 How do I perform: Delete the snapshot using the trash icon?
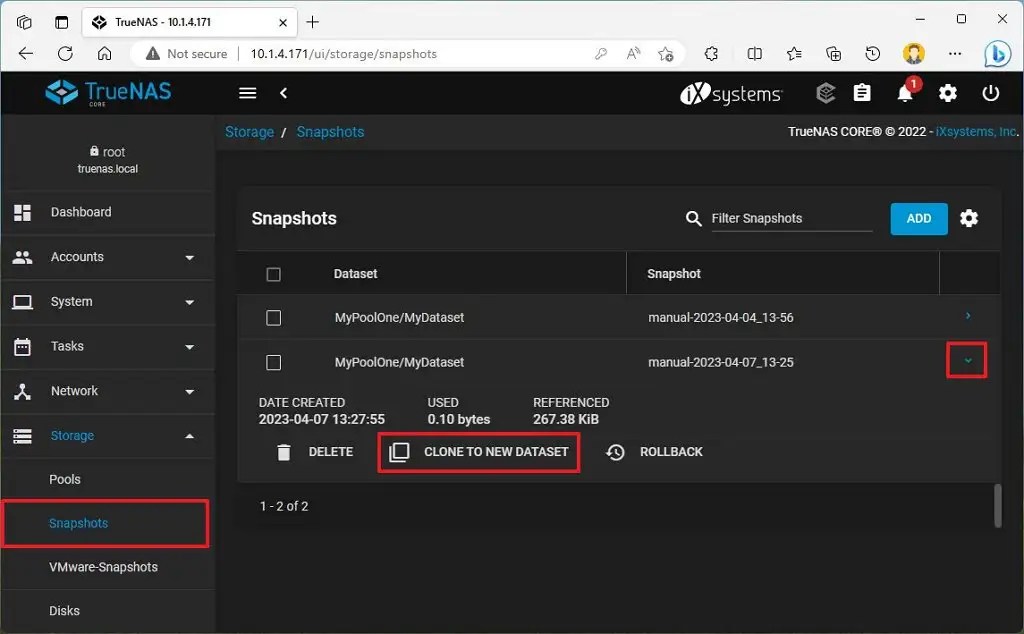coord(285,451)
